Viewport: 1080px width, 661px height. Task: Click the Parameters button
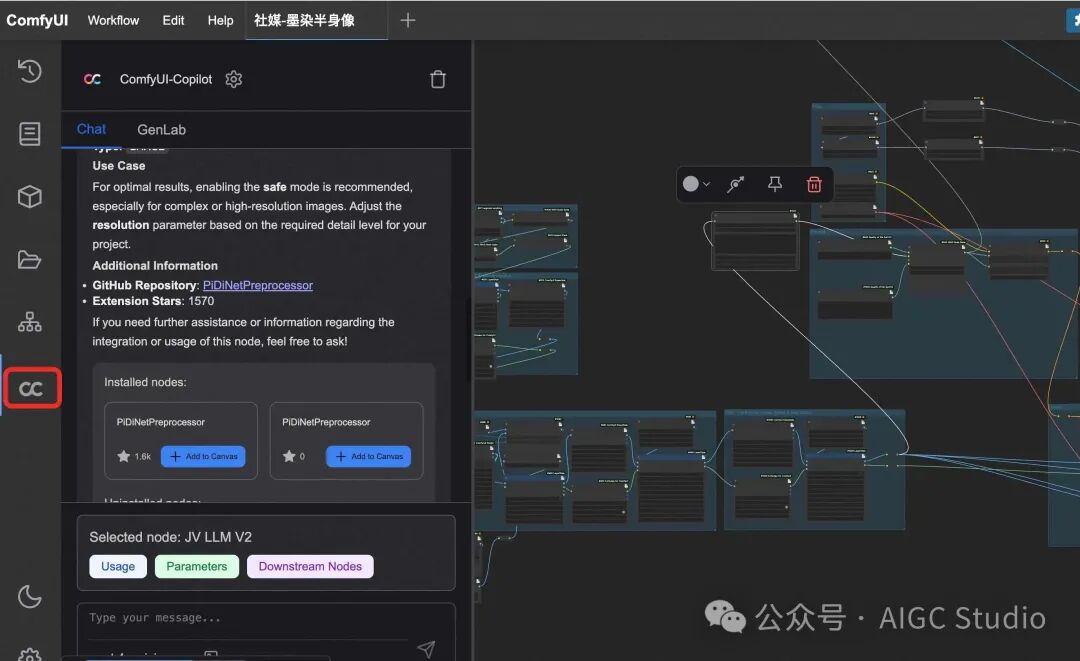pos(196,566)
